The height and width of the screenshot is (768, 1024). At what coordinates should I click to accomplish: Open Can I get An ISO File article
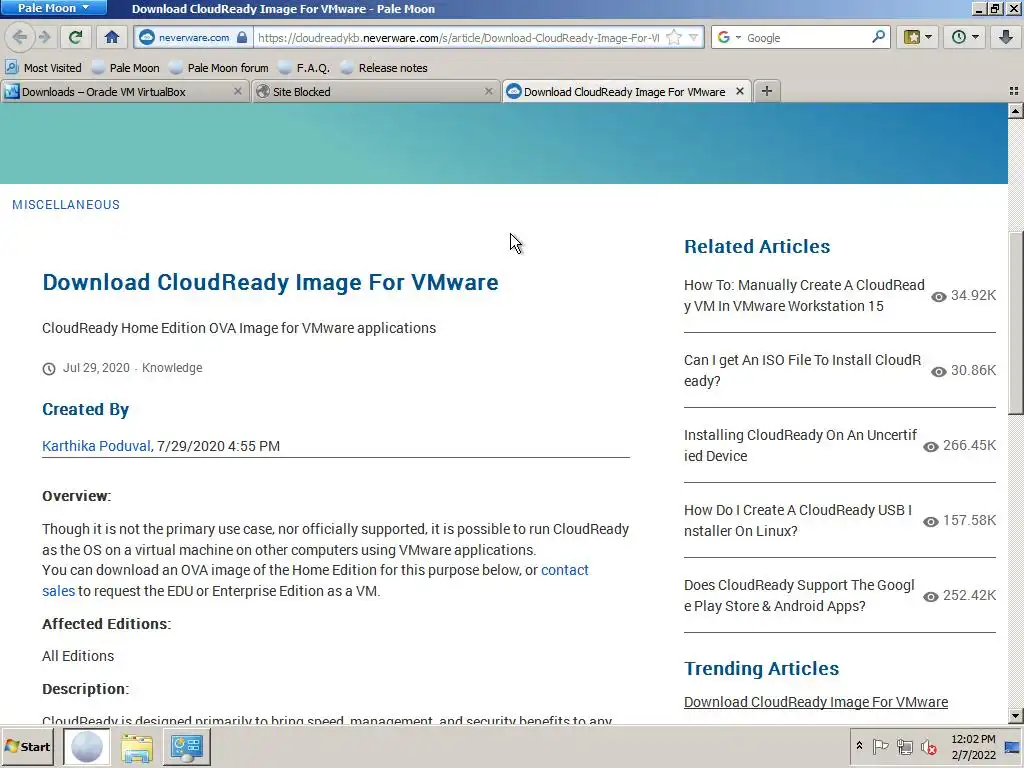click(x=802, y=370)
